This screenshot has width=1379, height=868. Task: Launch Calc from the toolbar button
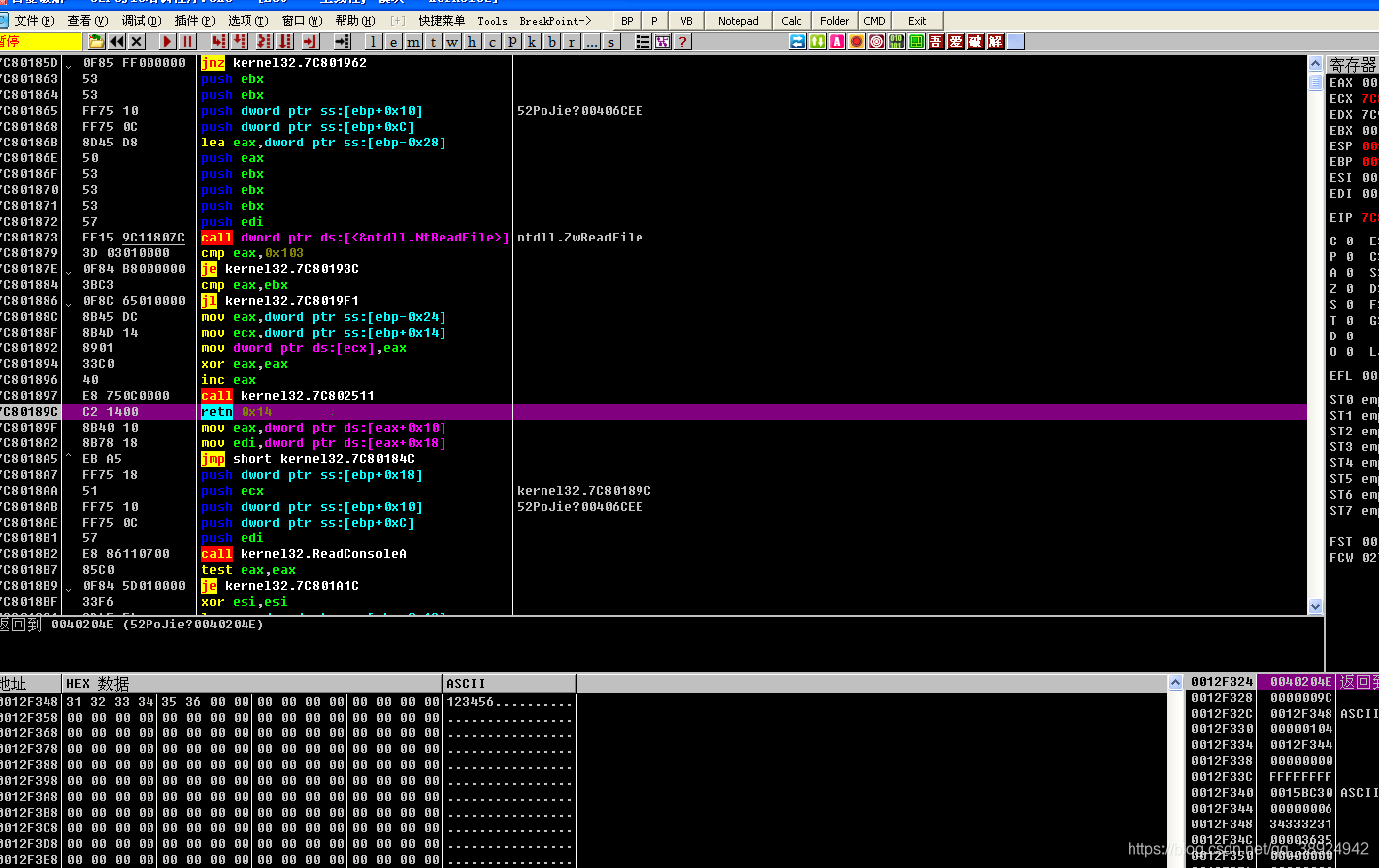[791, 20]
